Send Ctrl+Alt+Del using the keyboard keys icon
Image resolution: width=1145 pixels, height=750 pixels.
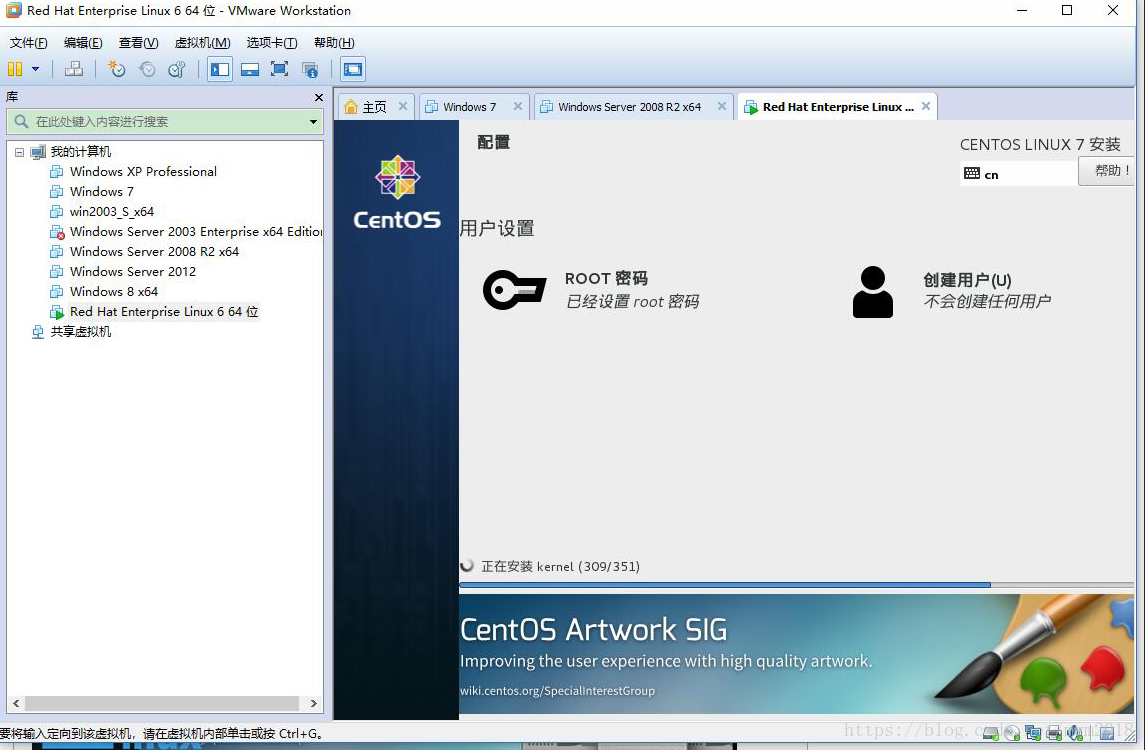(x=74, y=69)
